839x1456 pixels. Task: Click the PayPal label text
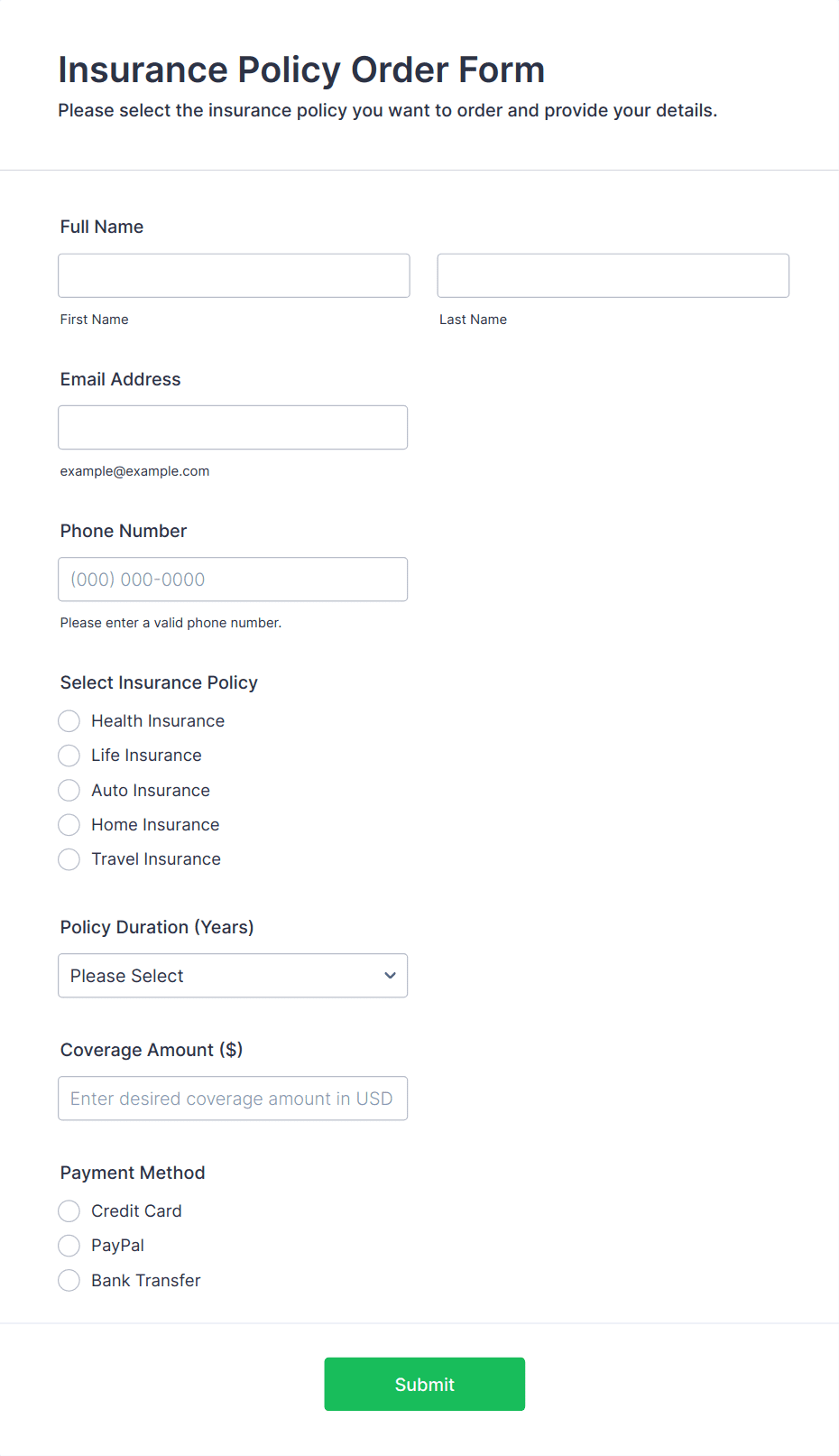pyautogui.click(x=118, y=1246)
